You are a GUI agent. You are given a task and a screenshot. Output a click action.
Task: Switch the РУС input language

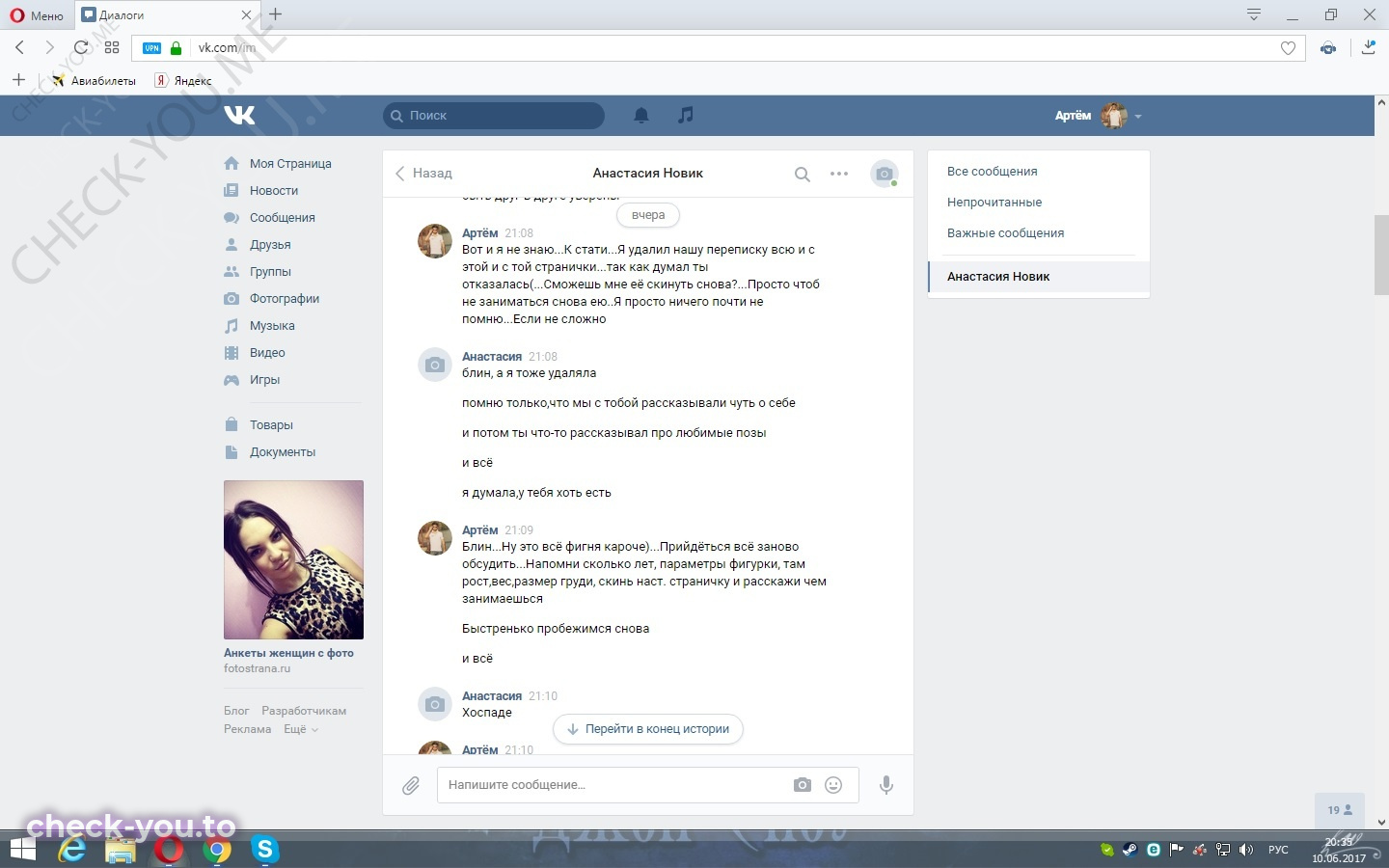[x=1278, y=850]
